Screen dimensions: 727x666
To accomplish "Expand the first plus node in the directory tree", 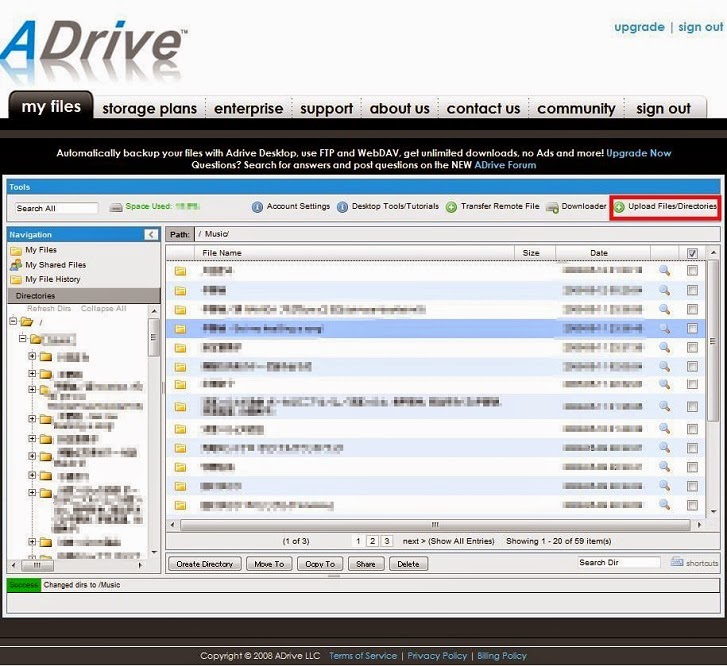I will tap(32, 356).
